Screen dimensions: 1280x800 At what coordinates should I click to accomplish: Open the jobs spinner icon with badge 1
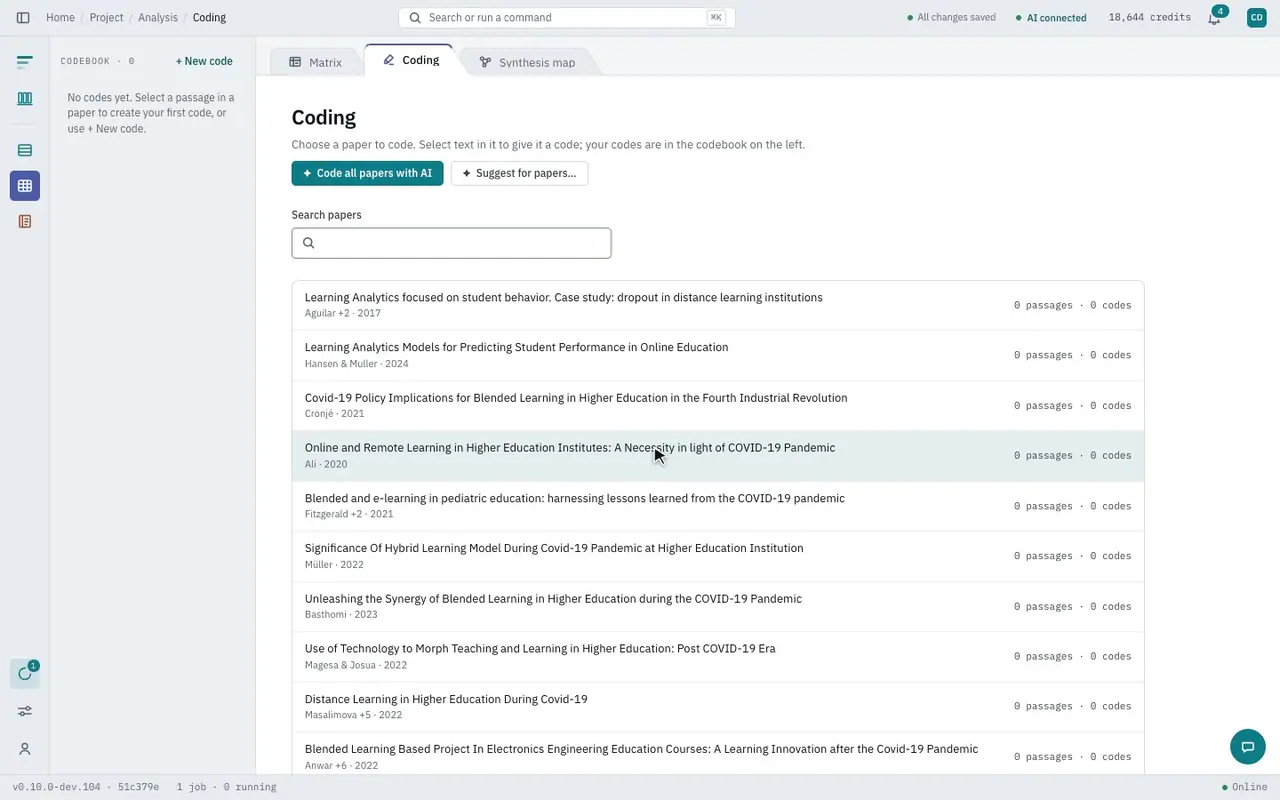tap(25, 673)
